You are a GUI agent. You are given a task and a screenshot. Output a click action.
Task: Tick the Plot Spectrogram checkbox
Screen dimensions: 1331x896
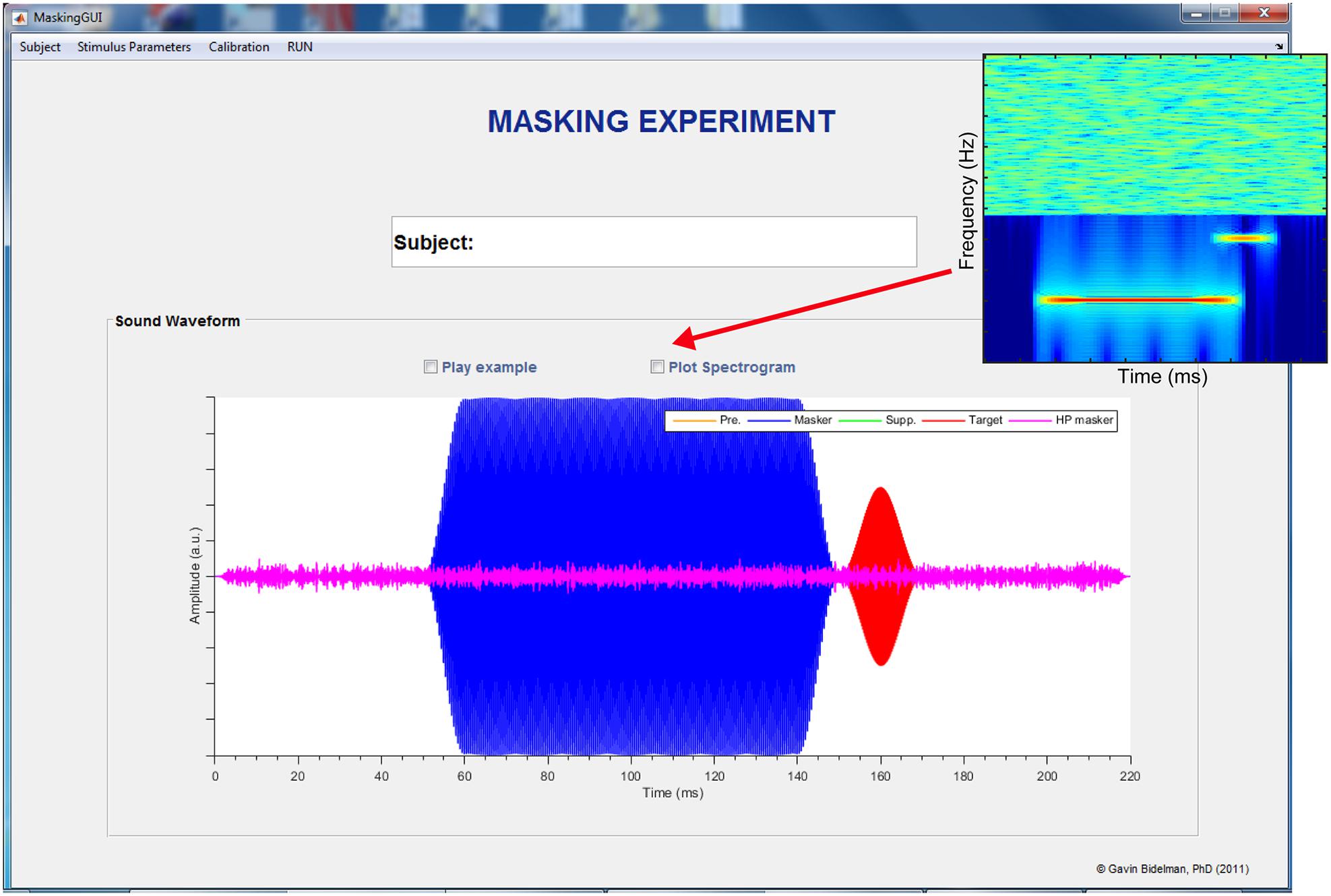pyautogui.click(x=657, y=367)
